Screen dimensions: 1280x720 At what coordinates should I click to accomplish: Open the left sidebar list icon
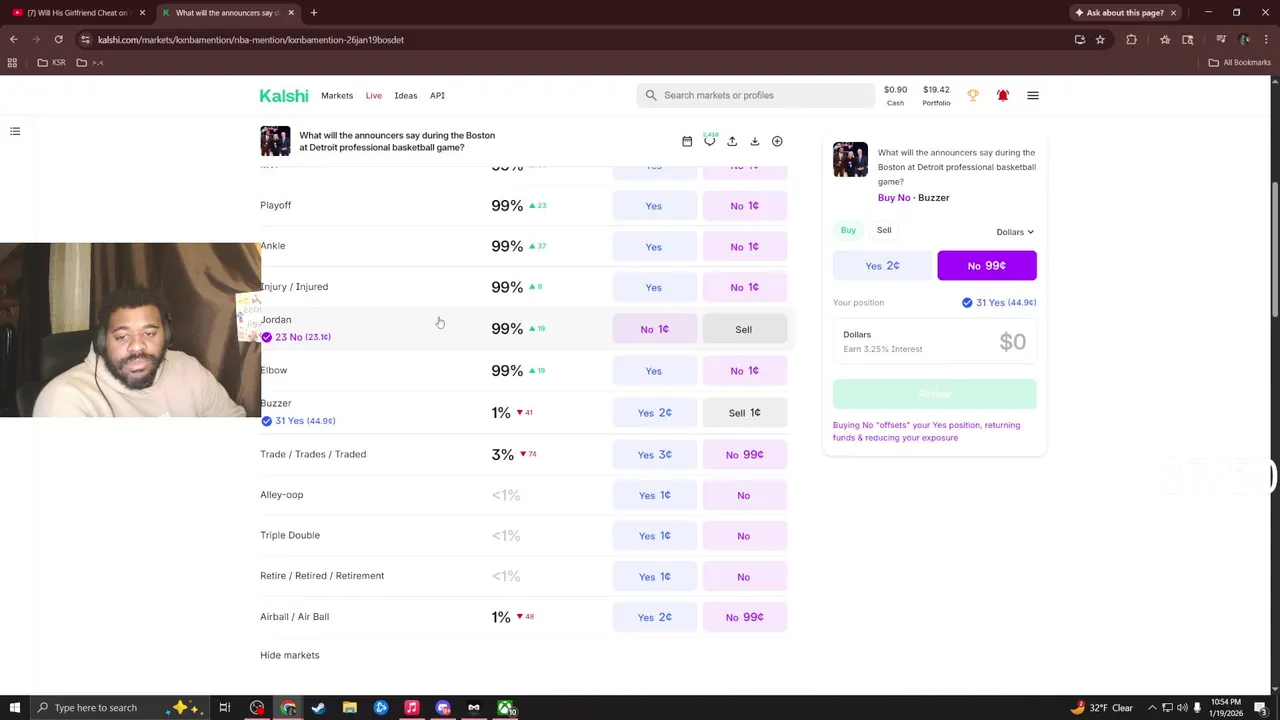pos(15,131)
